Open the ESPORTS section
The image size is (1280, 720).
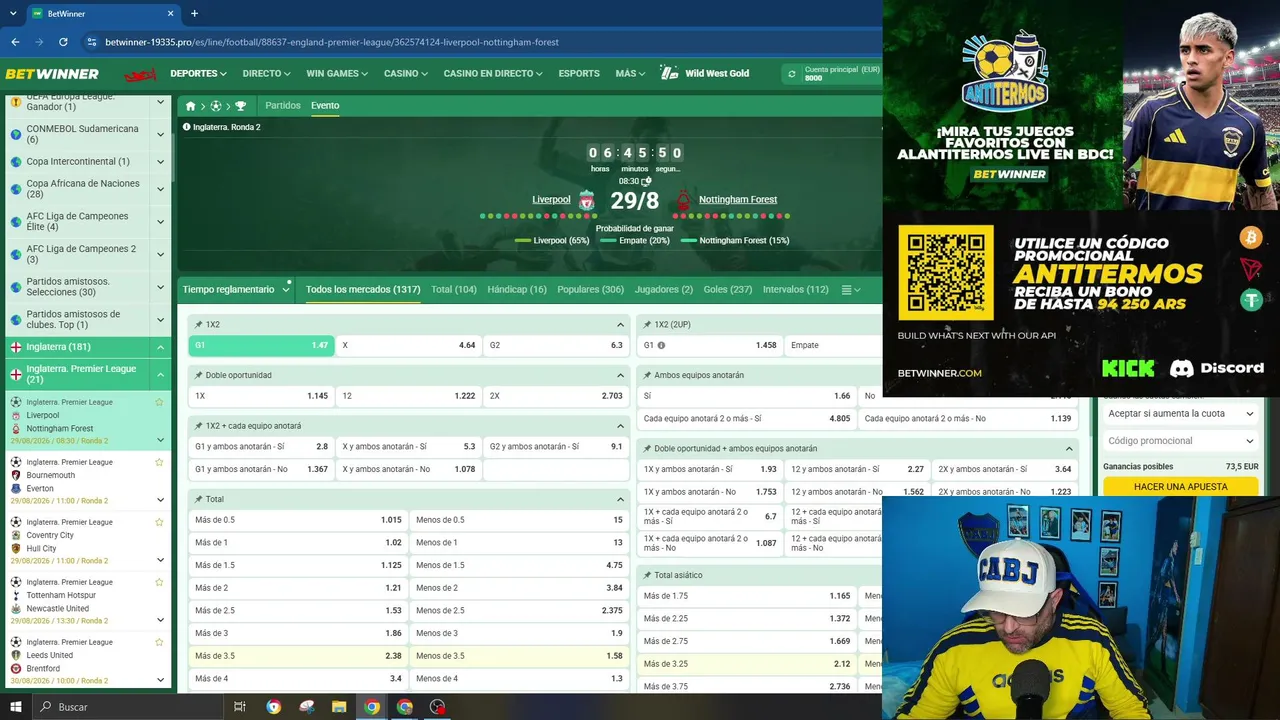point(579,74)
